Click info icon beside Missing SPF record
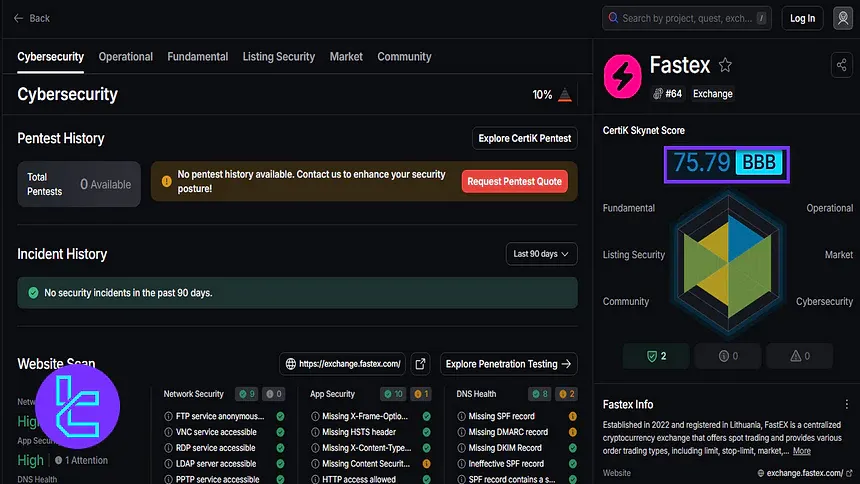860x484 pixels. pyautogui.click(x=461, y=417)
